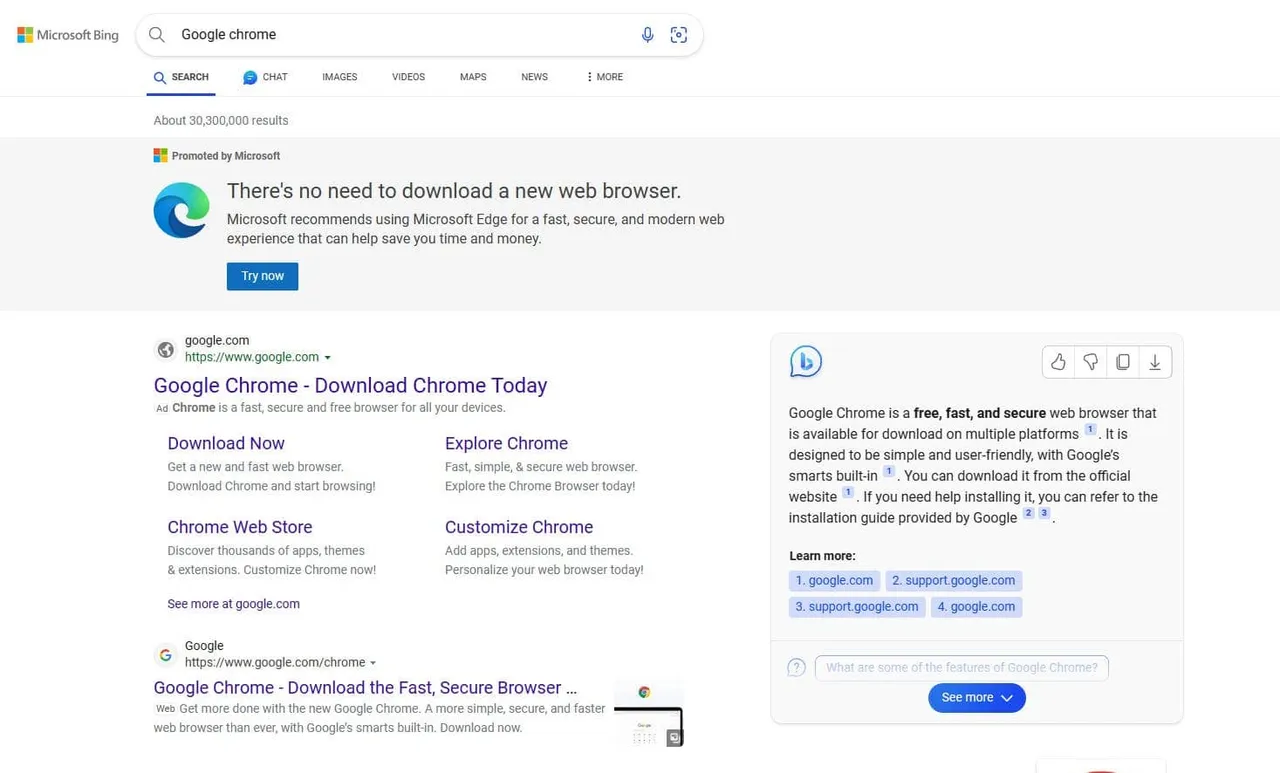
Task: Click the follow-up question input field
Action: point(960,667)
